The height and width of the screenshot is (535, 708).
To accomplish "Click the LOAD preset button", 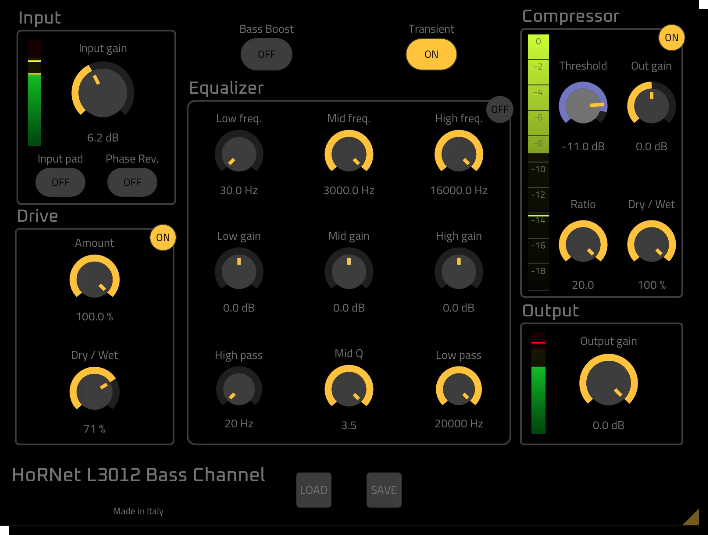I will tap(314, 490).
